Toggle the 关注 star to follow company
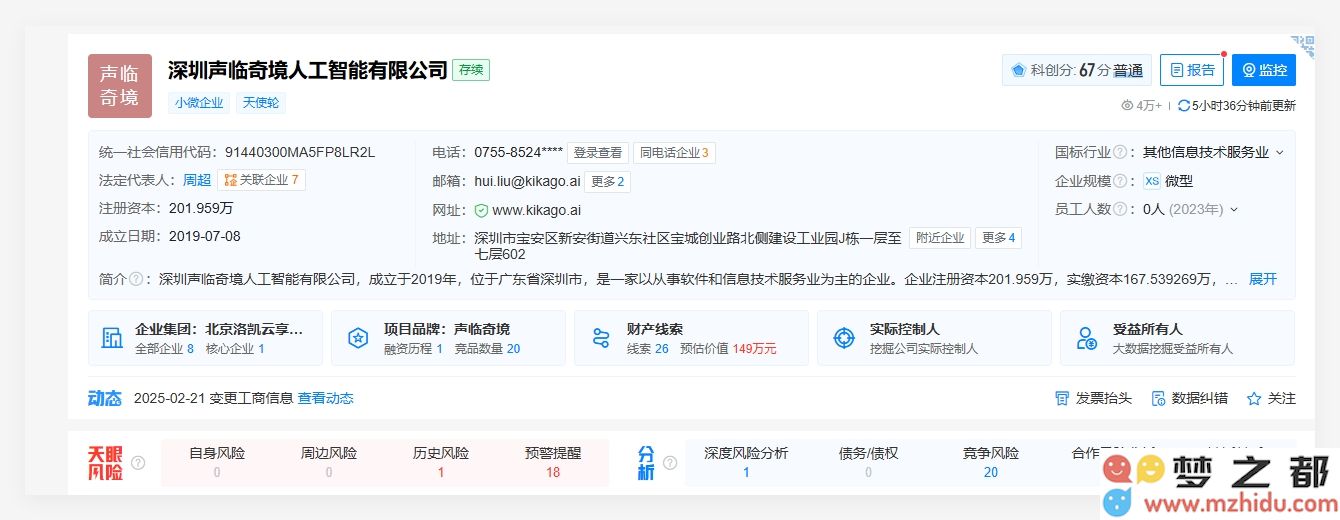The width and height of the screenshot is (1340, 520). (1254, 398)
